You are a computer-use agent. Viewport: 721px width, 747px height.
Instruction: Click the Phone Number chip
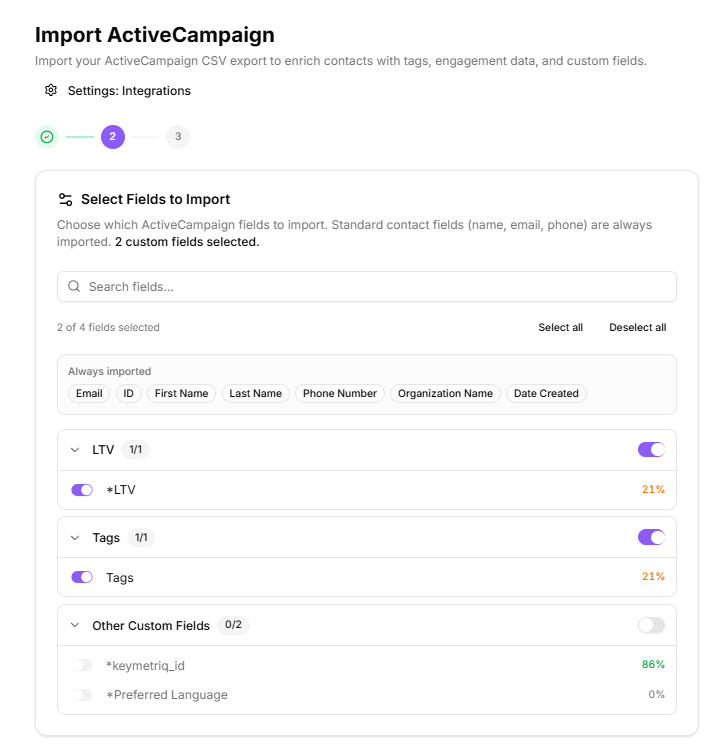click(340, 394)
